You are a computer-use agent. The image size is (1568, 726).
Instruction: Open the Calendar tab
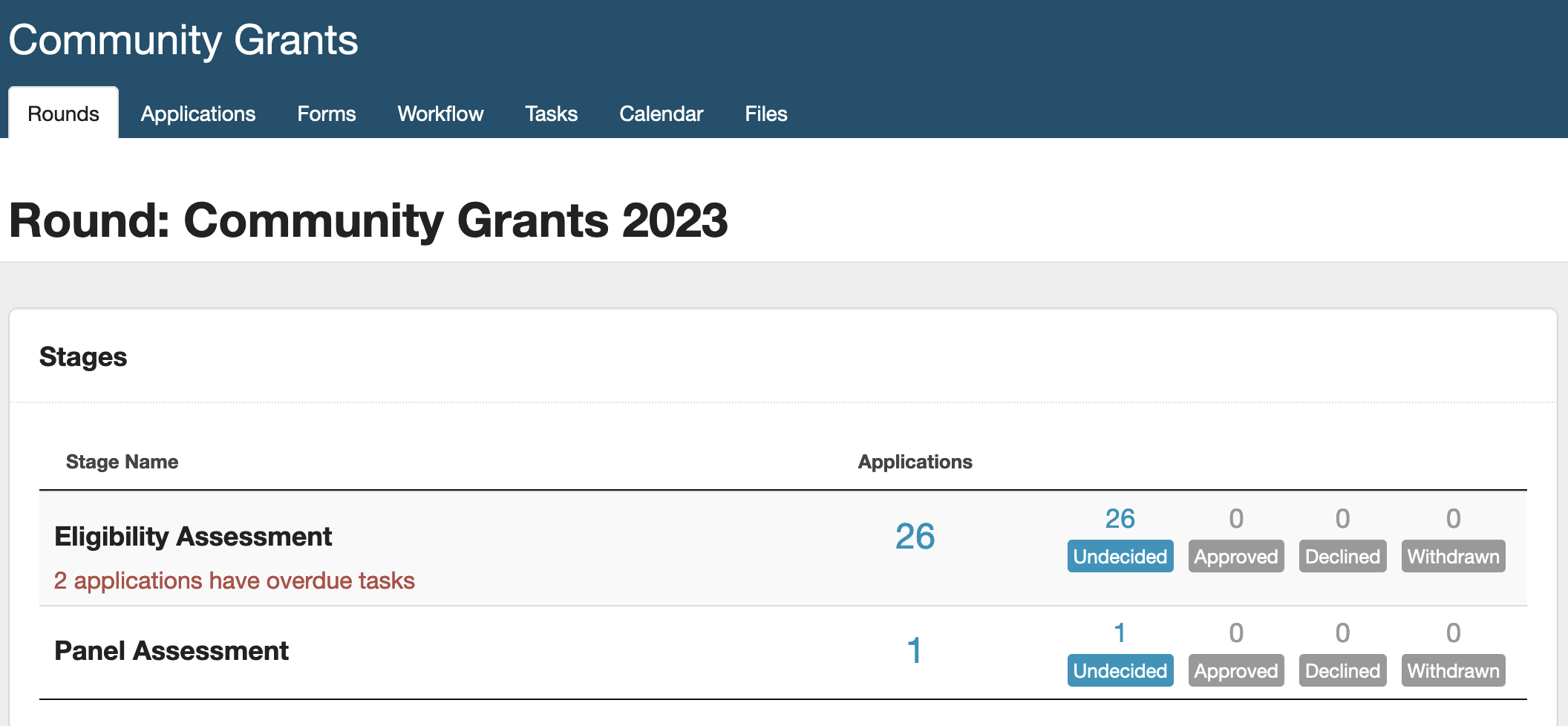(x=661, y=114)
